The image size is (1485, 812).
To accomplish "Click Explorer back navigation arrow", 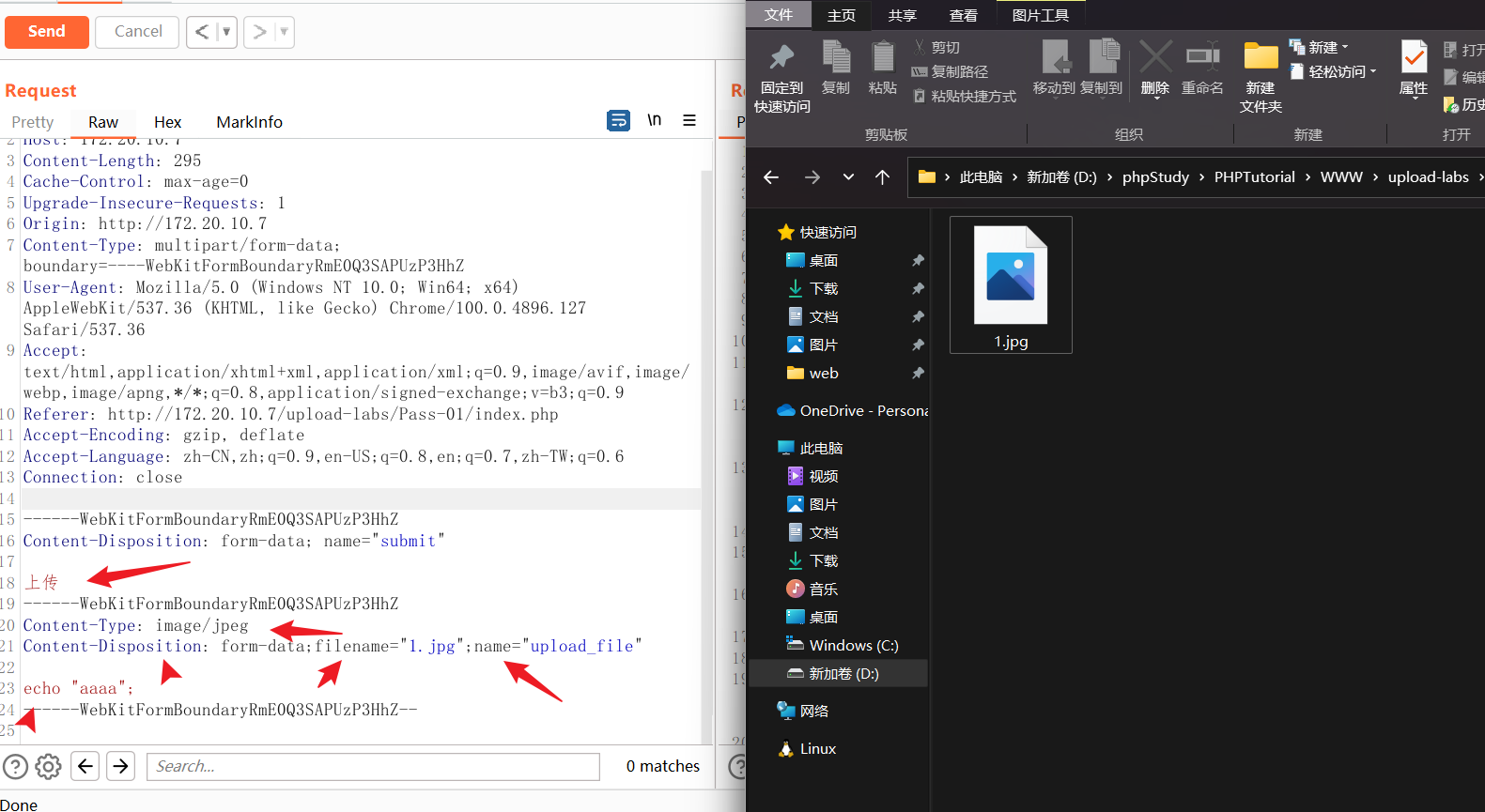I will [x=771, y=177].
